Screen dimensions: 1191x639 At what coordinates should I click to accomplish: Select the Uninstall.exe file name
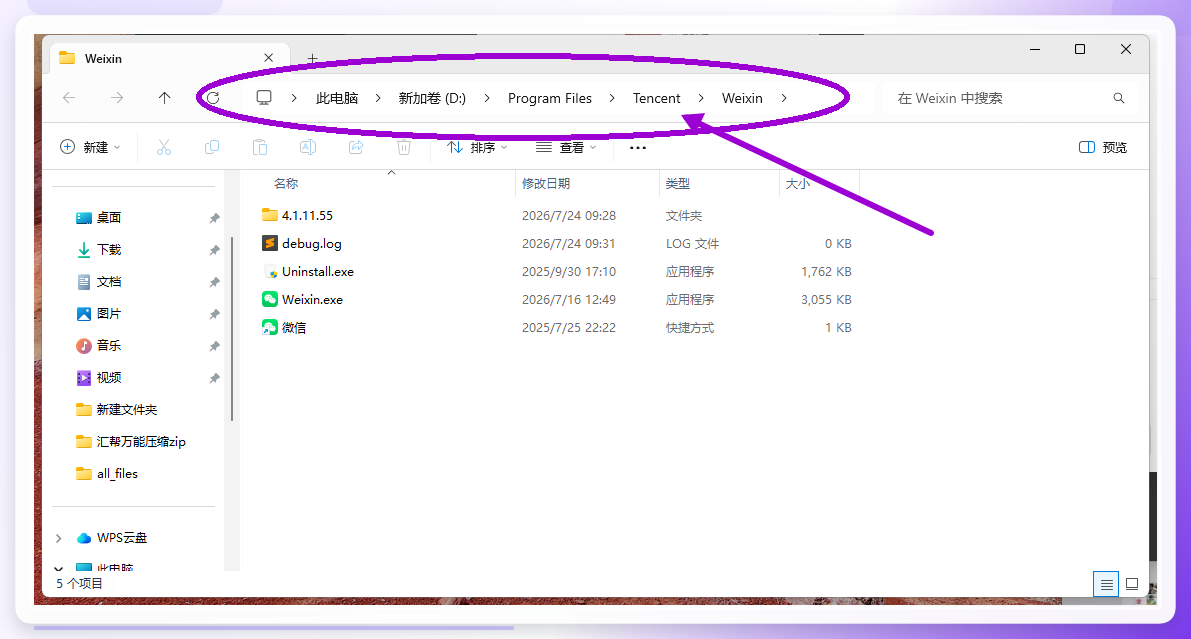[317, 271]
